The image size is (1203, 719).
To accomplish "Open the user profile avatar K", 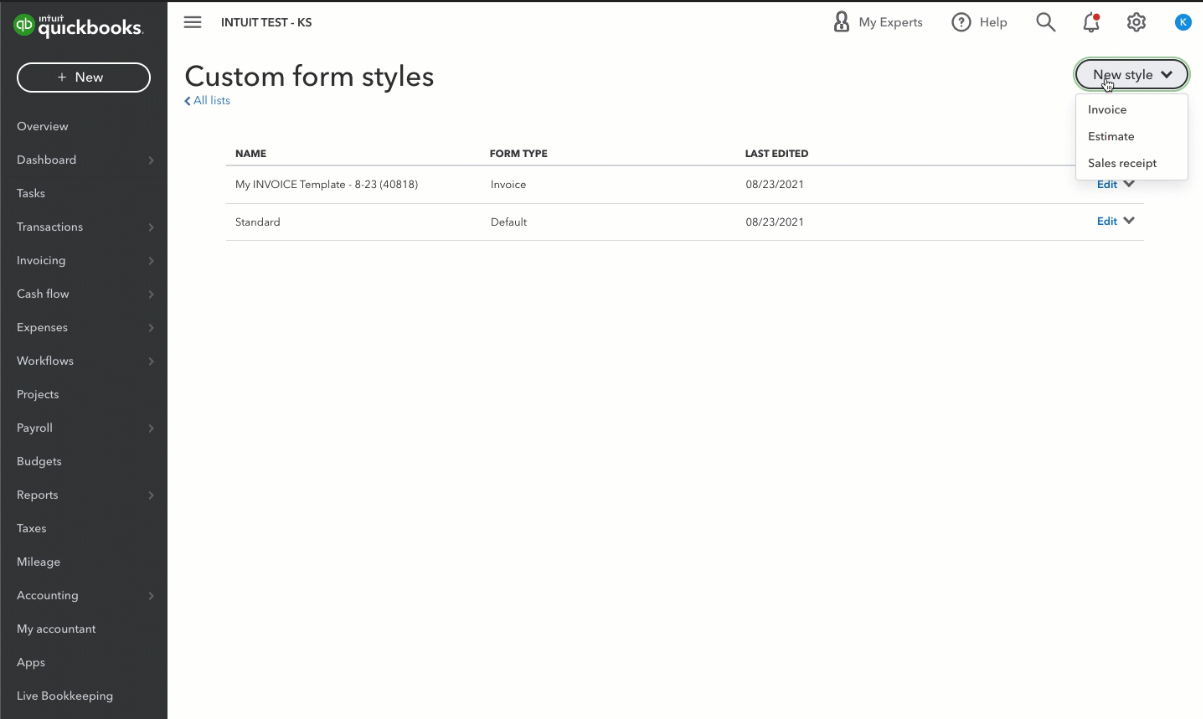I will tap(1183, 22).
